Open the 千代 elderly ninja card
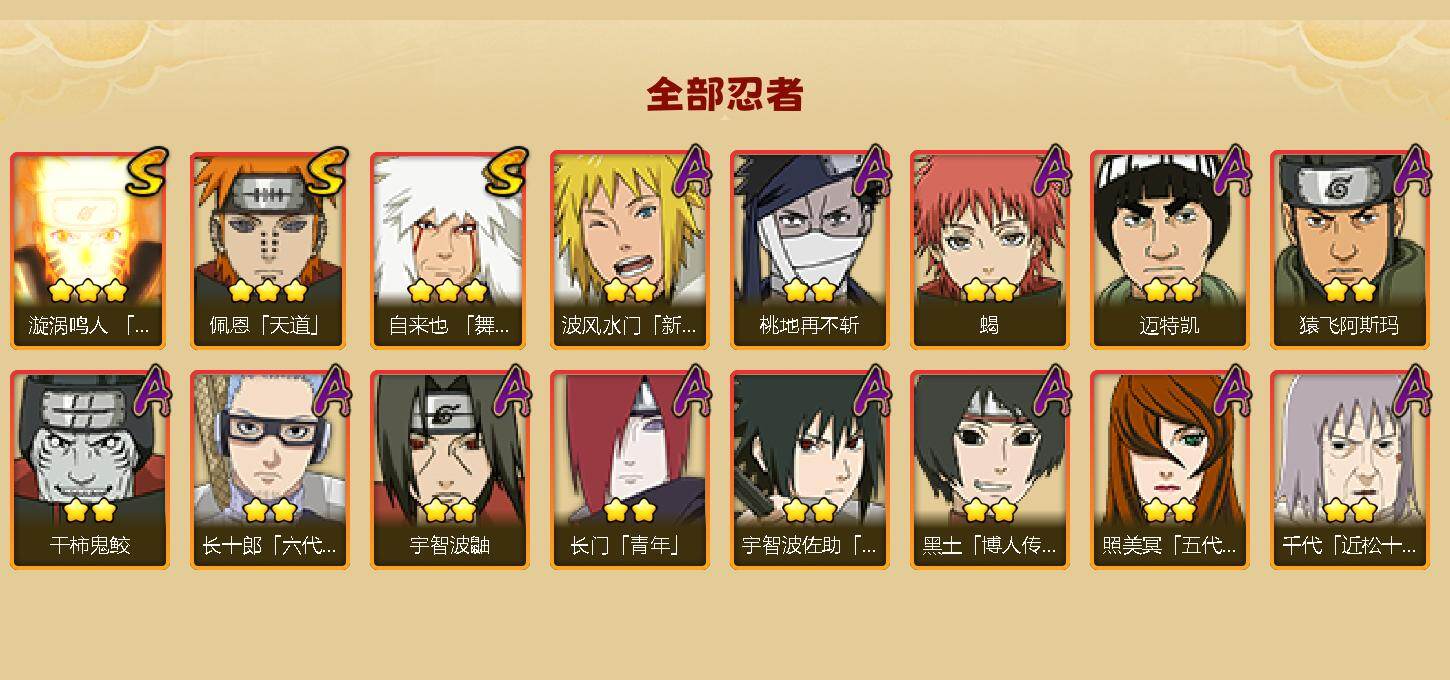The width and height of the screenshot is (1450, 680). [1349, 470]
